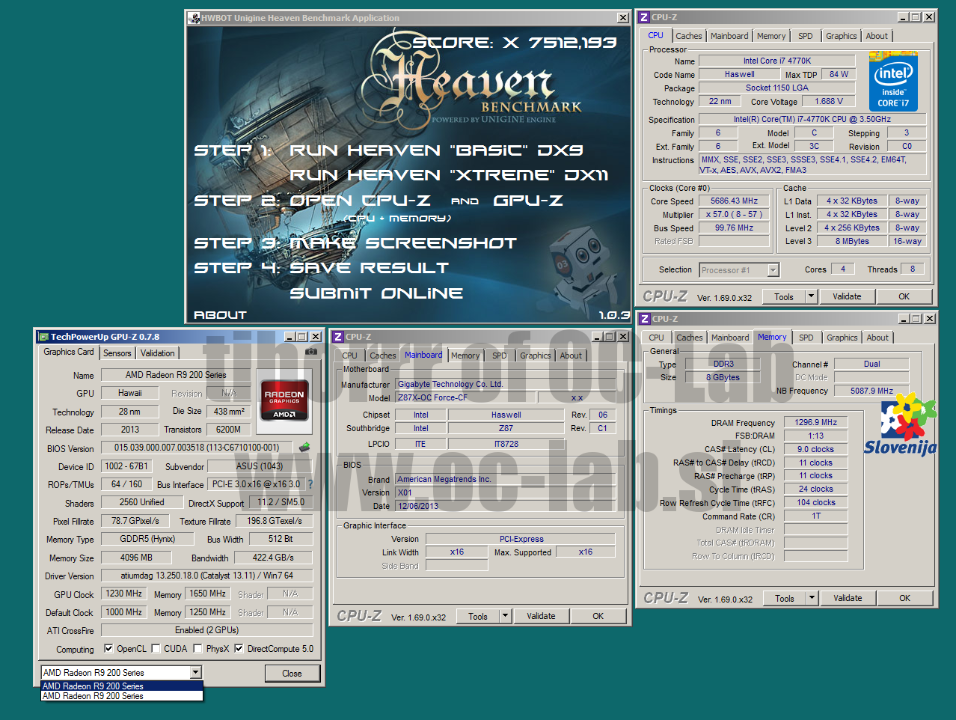Open the Processor #1 selection dropdown
This screenshot has width=956, height=720.
(x=773, y=269)
